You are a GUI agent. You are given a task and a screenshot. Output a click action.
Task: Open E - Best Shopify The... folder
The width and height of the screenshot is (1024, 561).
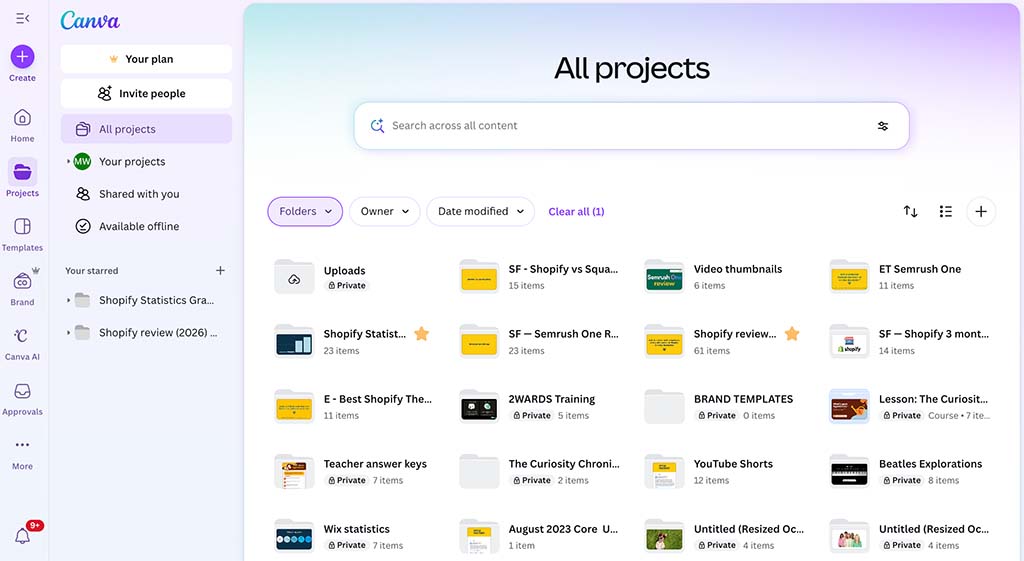pos(353,407)
